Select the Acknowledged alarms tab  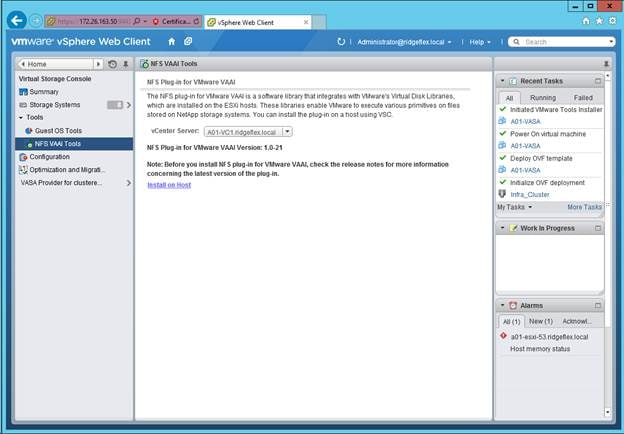[x=577, y=321]
